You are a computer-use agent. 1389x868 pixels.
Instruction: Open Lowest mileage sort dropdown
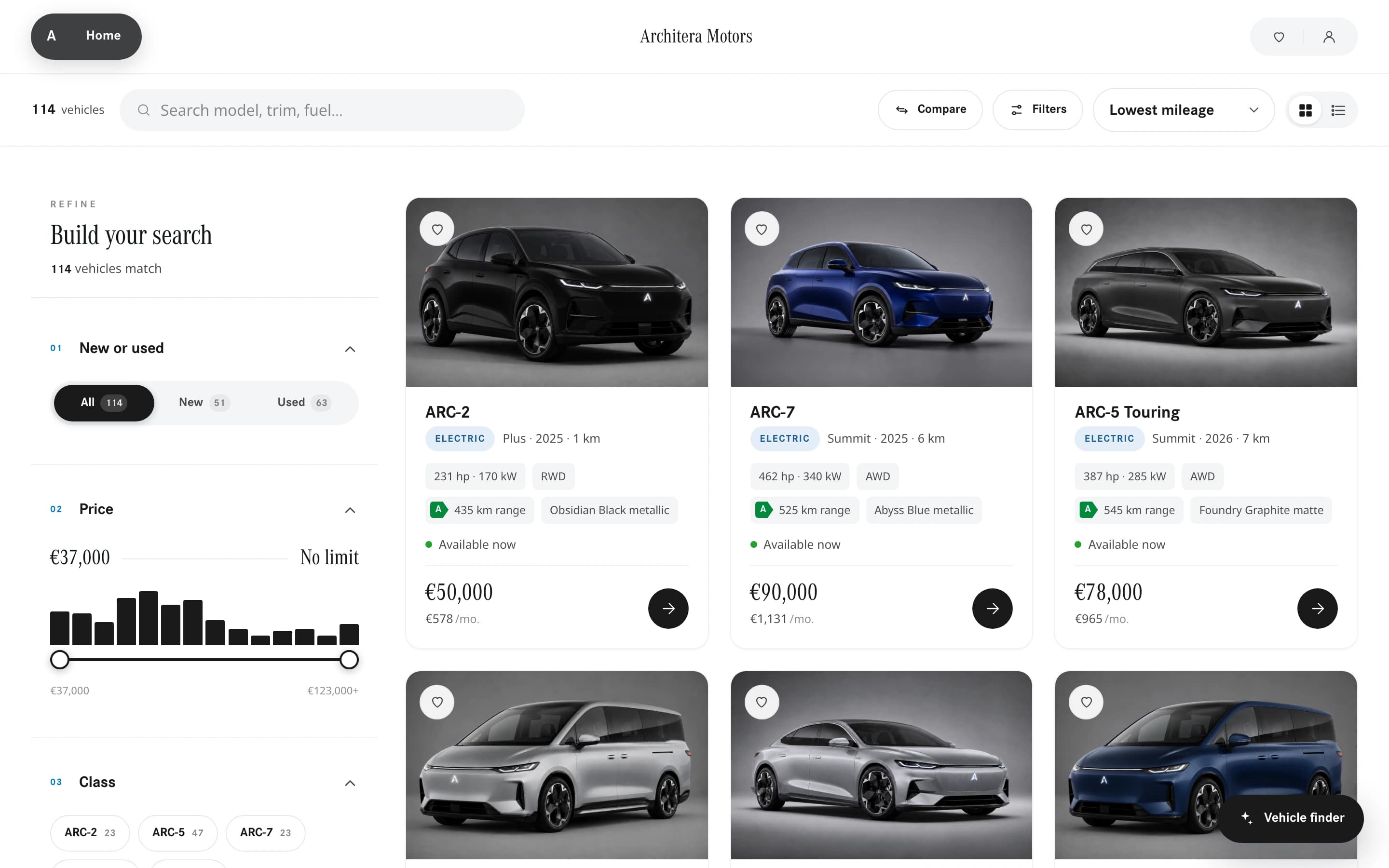(1184, 109)
